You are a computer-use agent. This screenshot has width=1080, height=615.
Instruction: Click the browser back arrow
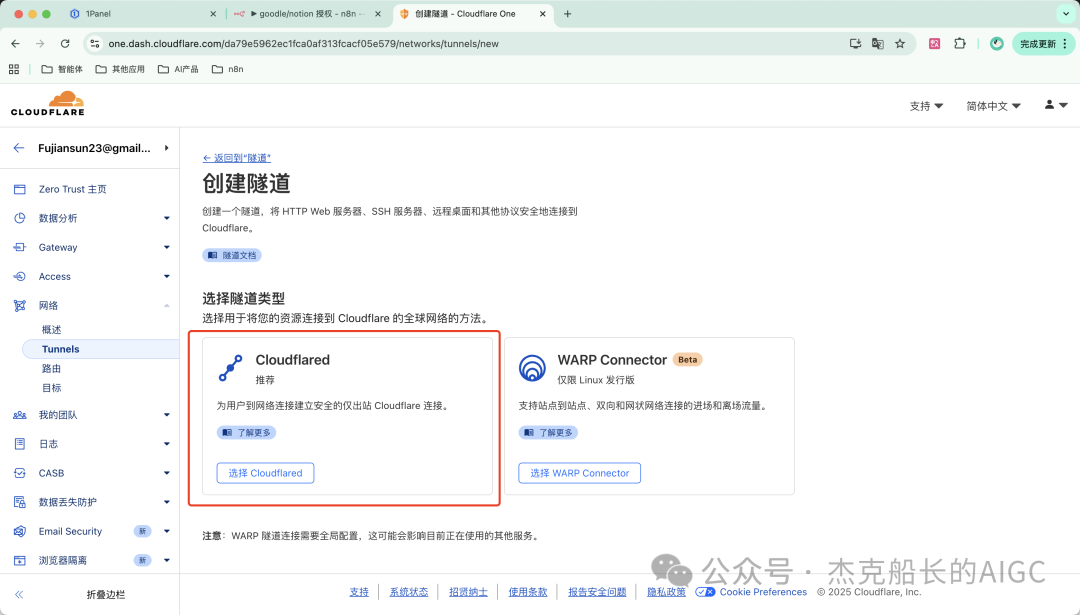pyautogui.click(x=15, y=43)
